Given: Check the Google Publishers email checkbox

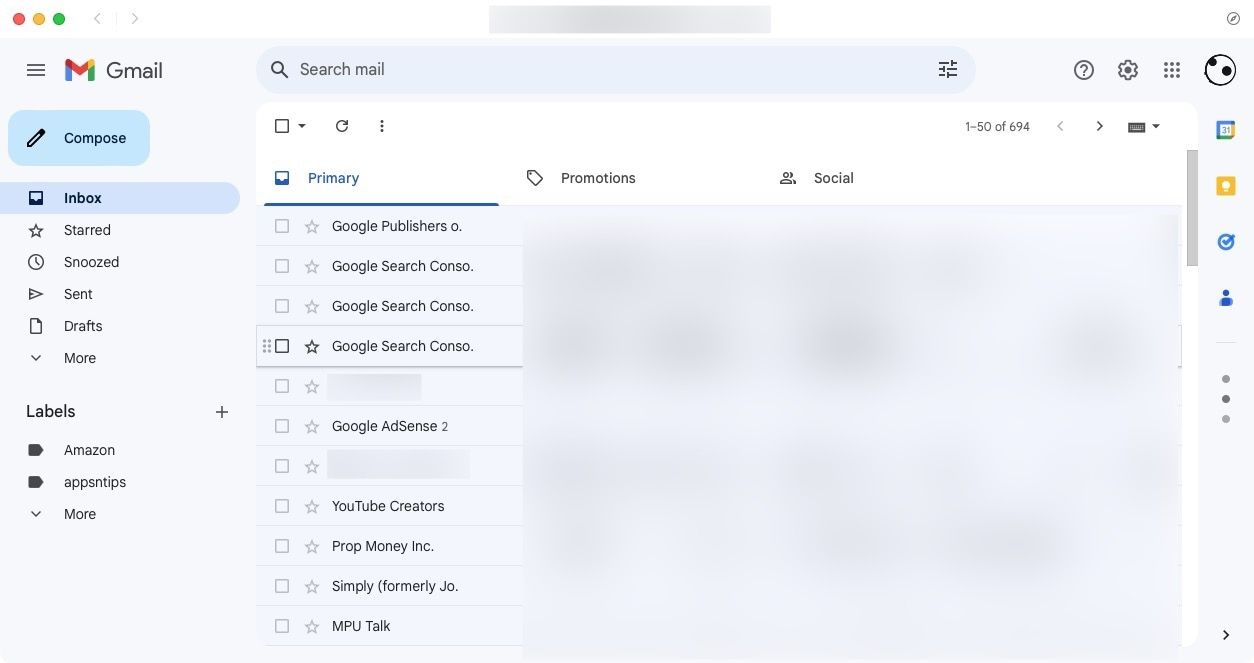Looking at the screenshot, I should pyautogui.click(x=282, y=226).
